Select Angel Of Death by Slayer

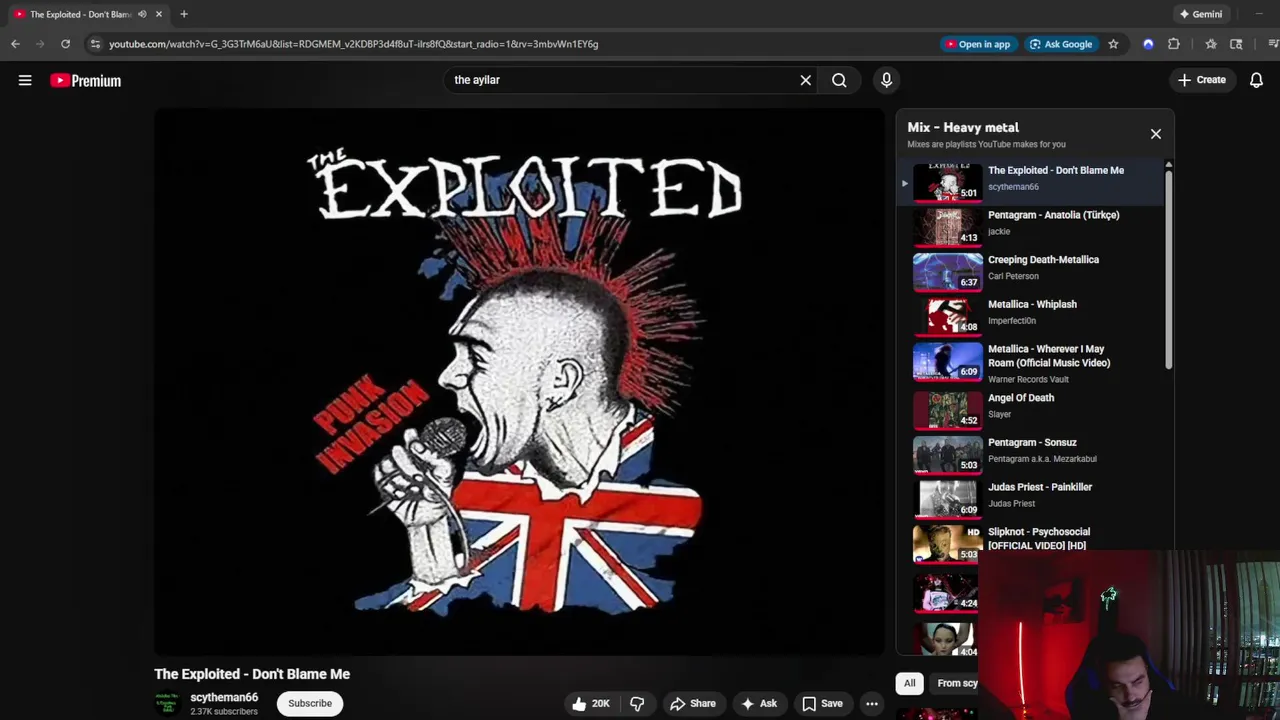pyautogui.click(x=1032, y=409)
